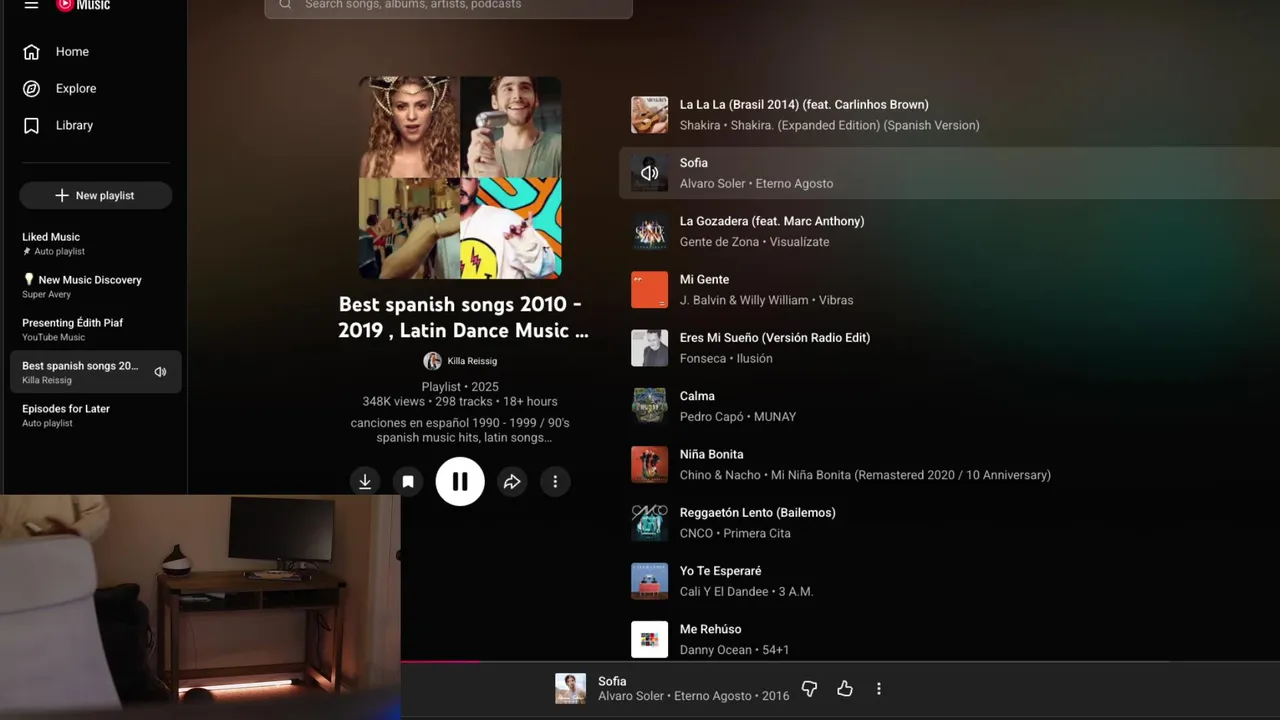1280x720 pixels.
Task: Play Niña Bonita album thumbnail
Action: pyautogui.click(x=649, y=465)
